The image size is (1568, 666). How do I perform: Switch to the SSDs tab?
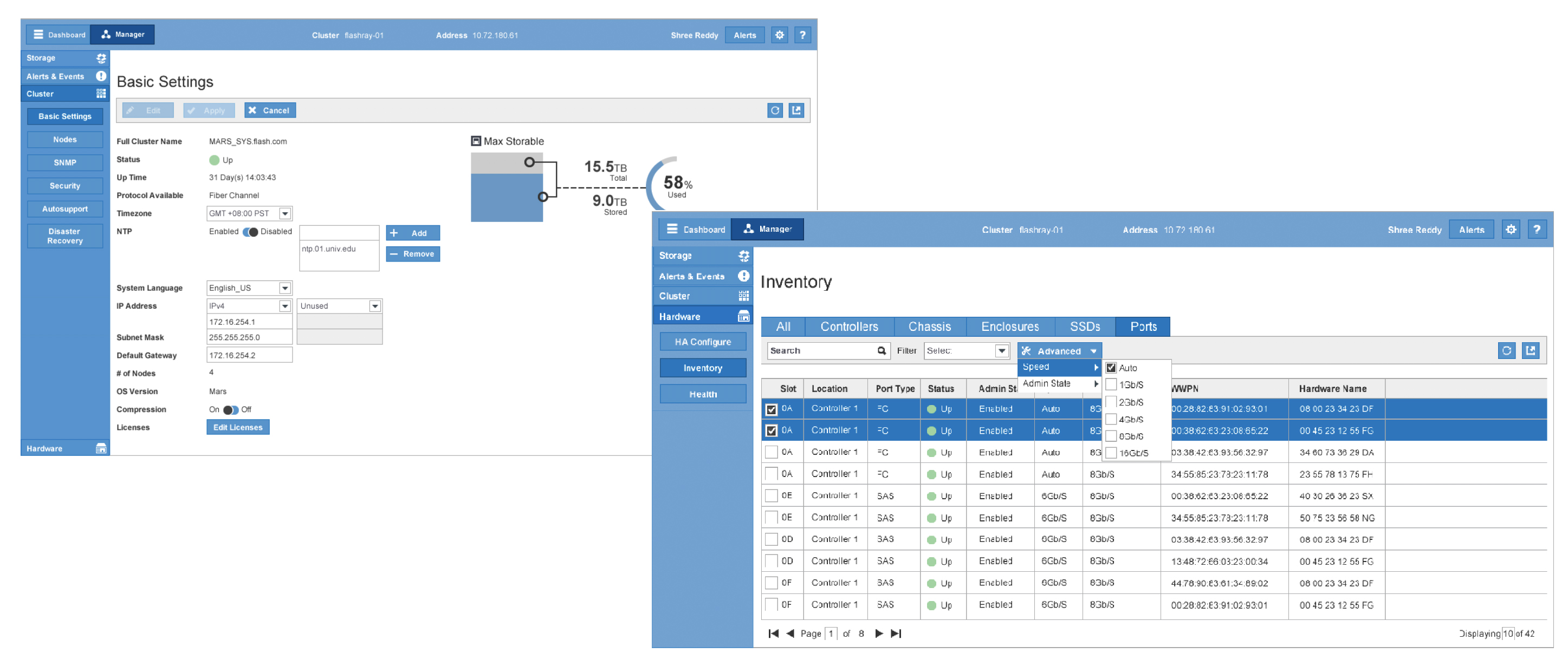pyautogui.click(x=1085, y=327)
